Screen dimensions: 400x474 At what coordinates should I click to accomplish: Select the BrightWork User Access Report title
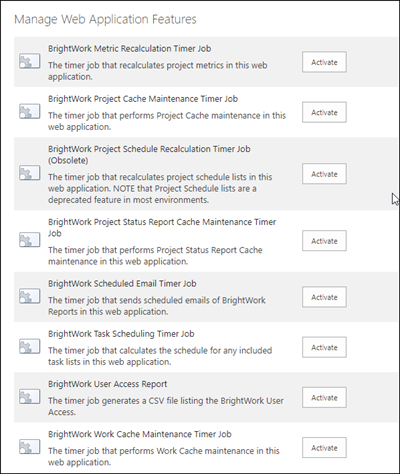click(x=107, y=384)
